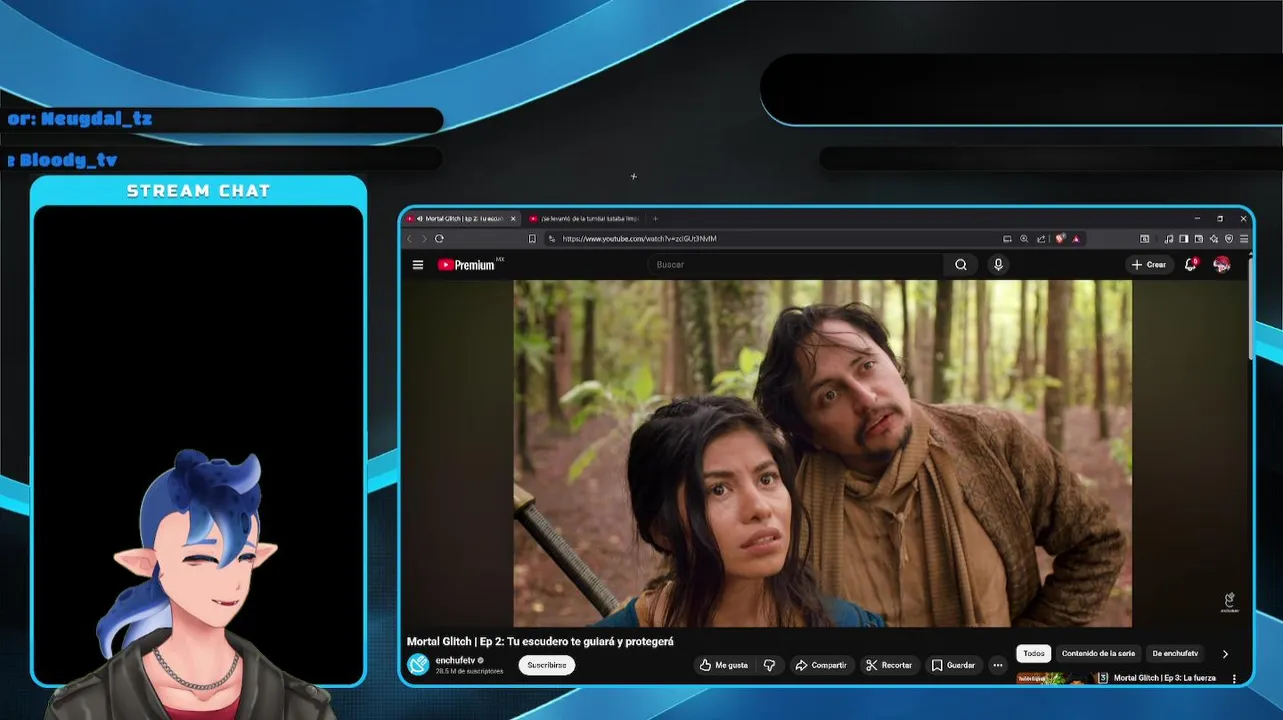This screenshot has width=1283, height=720.
Task: Open the Brave Rewards triangle icon
Action: [1077, 239]
